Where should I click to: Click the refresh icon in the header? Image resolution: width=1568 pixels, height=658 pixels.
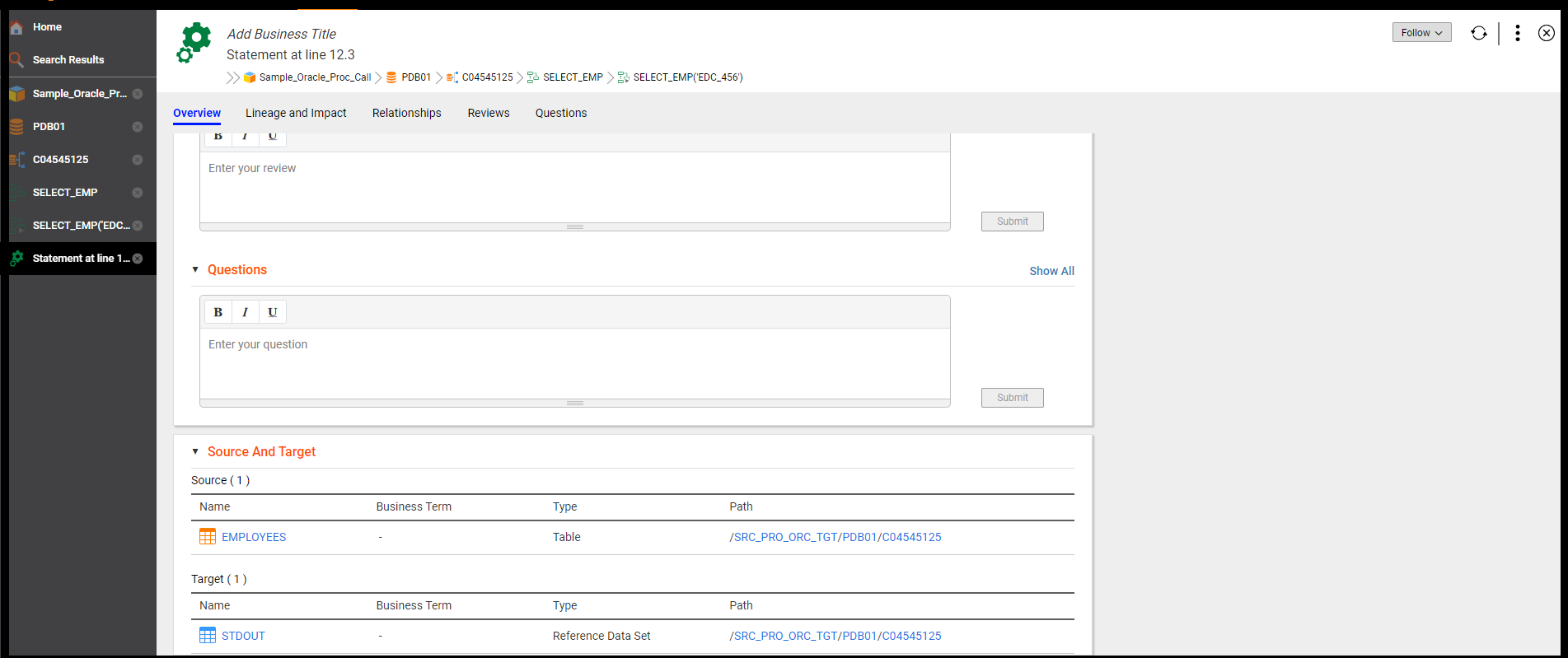(1479, 33)
